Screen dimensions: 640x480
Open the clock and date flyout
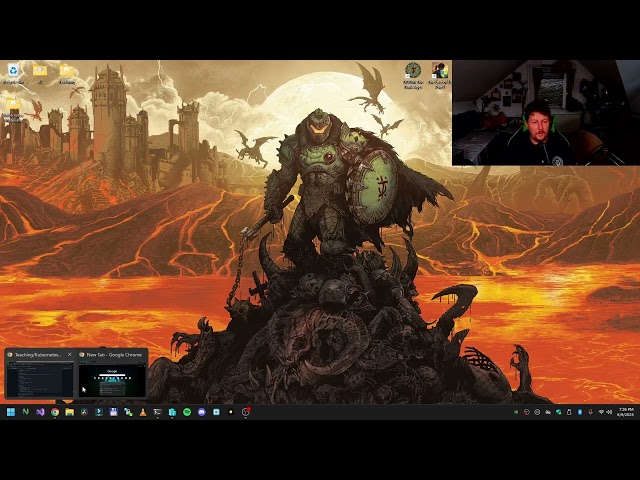625,412
